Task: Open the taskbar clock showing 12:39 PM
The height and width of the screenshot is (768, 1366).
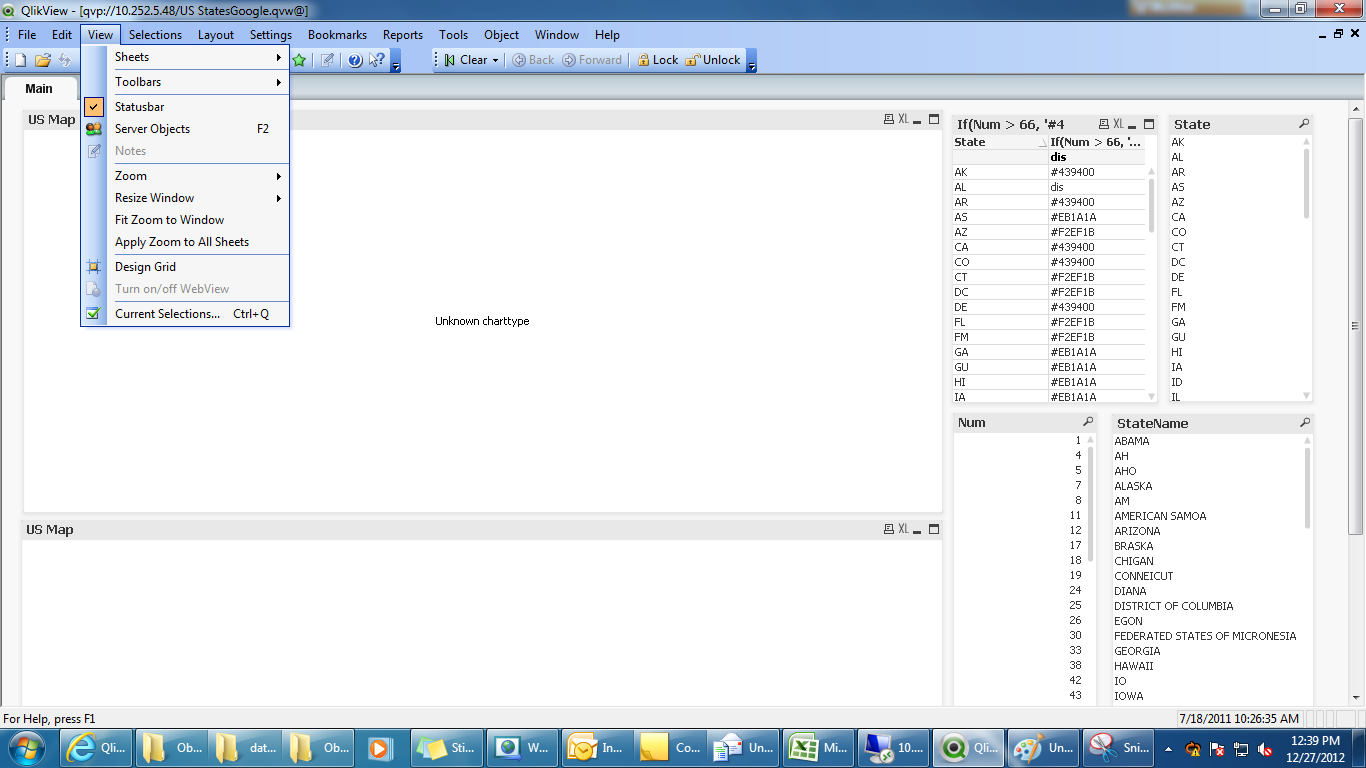Action: tap(1316, 747)
